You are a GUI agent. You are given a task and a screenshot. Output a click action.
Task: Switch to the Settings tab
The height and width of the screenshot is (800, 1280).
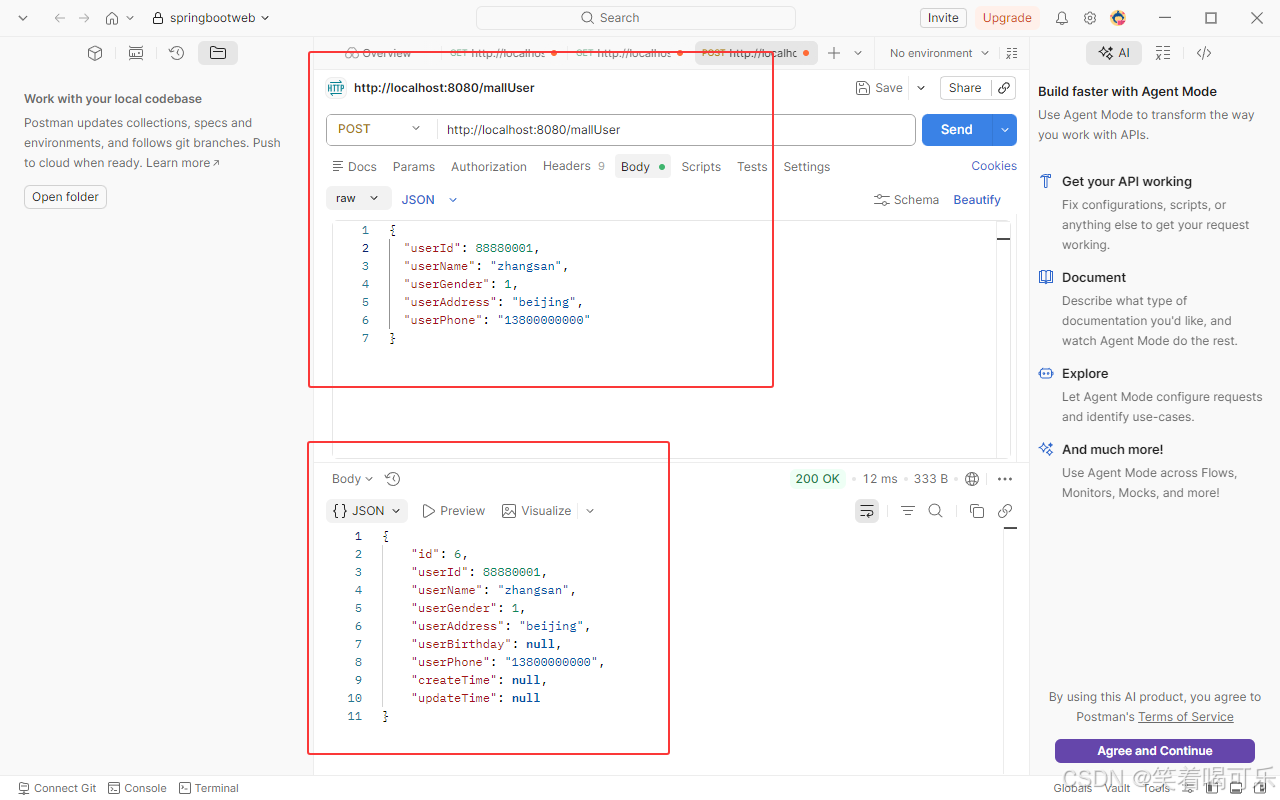coord(807,167)
